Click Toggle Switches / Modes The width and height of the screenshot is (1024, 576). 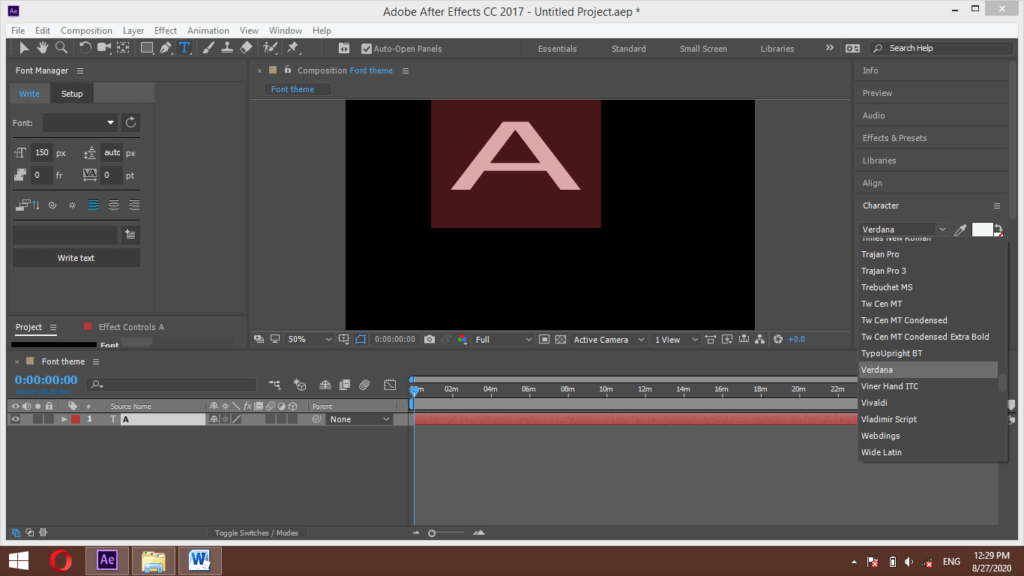(257, 533)
